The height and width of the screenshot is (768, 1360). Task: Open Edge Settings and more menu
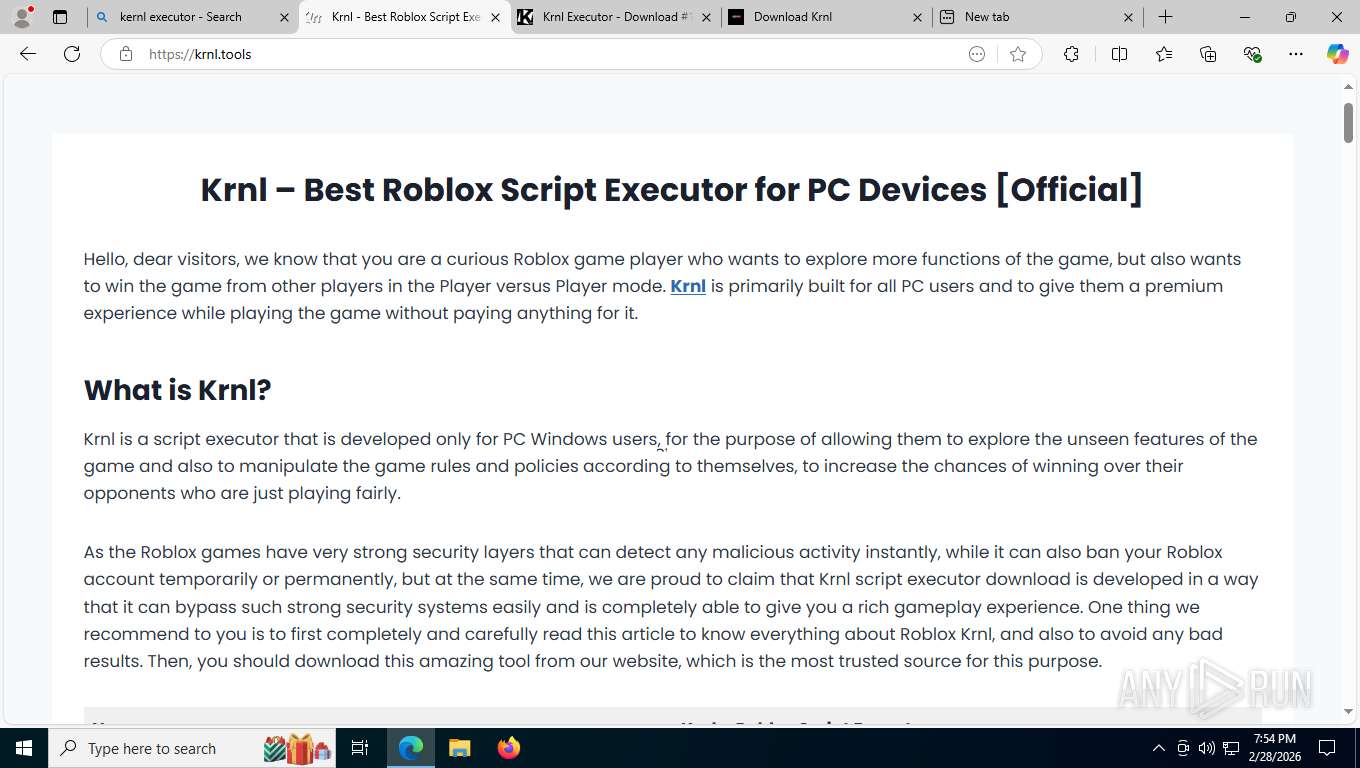tap(1296, 54)
